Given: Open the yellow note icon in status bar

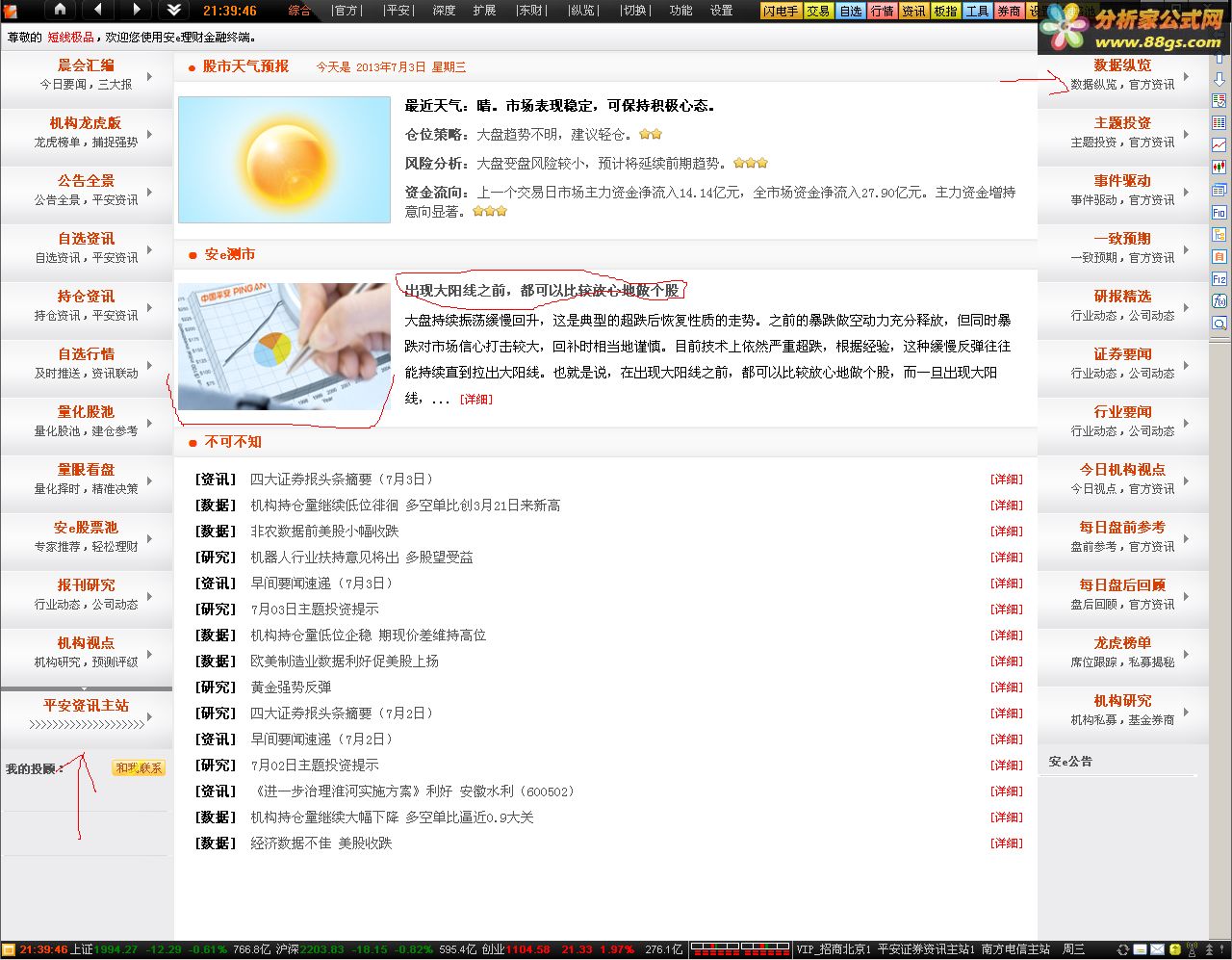Looking at the screenshot, I should pos(1141,950).
